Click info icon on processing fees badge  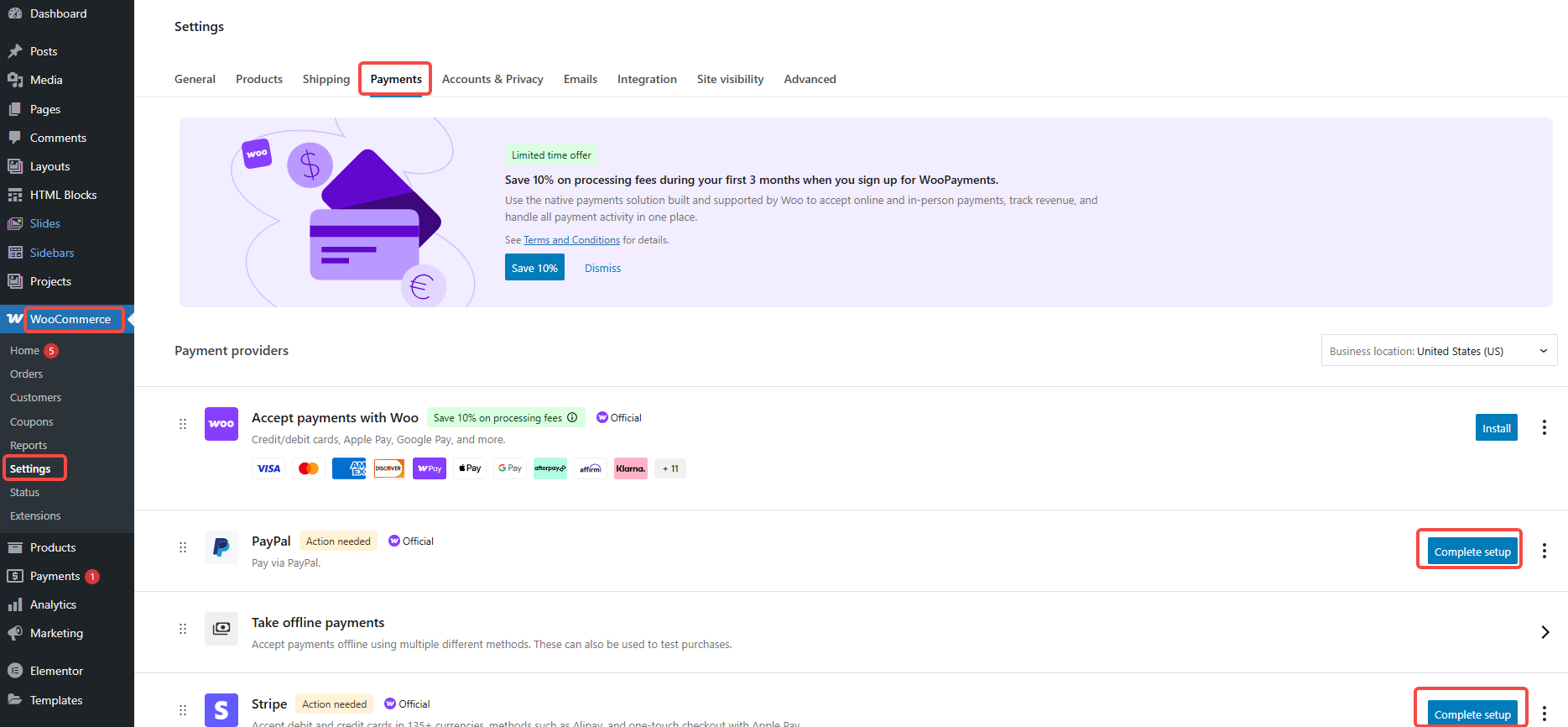pyautogui.click(x=572, y=417)
